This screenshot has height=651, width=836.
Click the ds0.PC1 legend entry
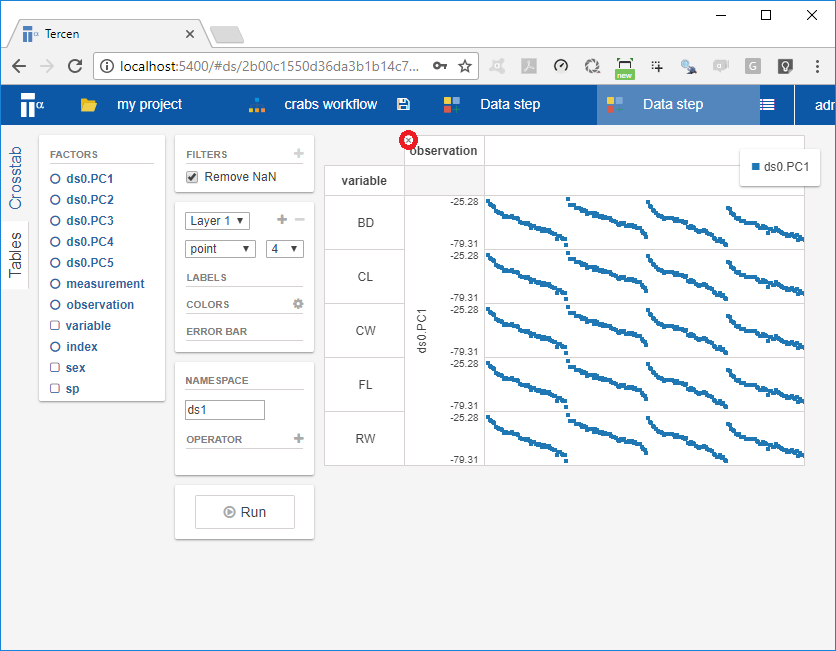[779, 168]
